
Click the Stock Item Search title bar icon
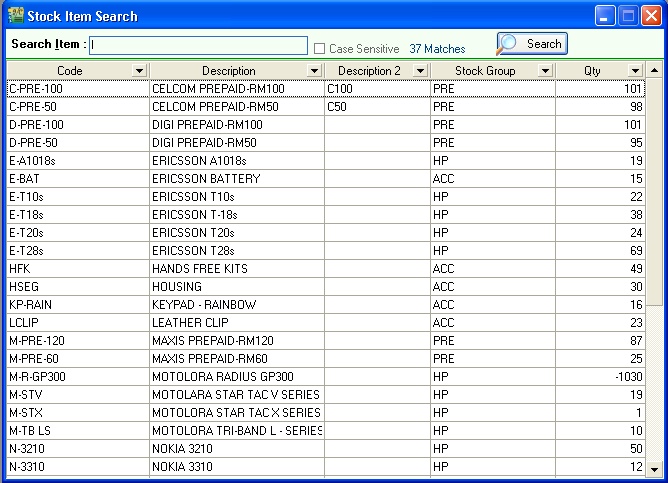point(16,16)
